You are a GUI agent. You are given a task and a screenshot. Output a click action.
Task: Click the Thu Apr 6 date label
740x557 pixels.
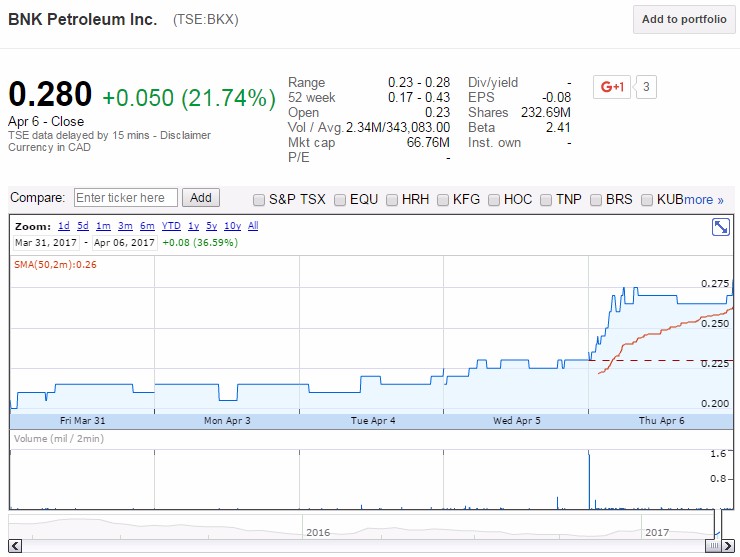coord(661,421)
